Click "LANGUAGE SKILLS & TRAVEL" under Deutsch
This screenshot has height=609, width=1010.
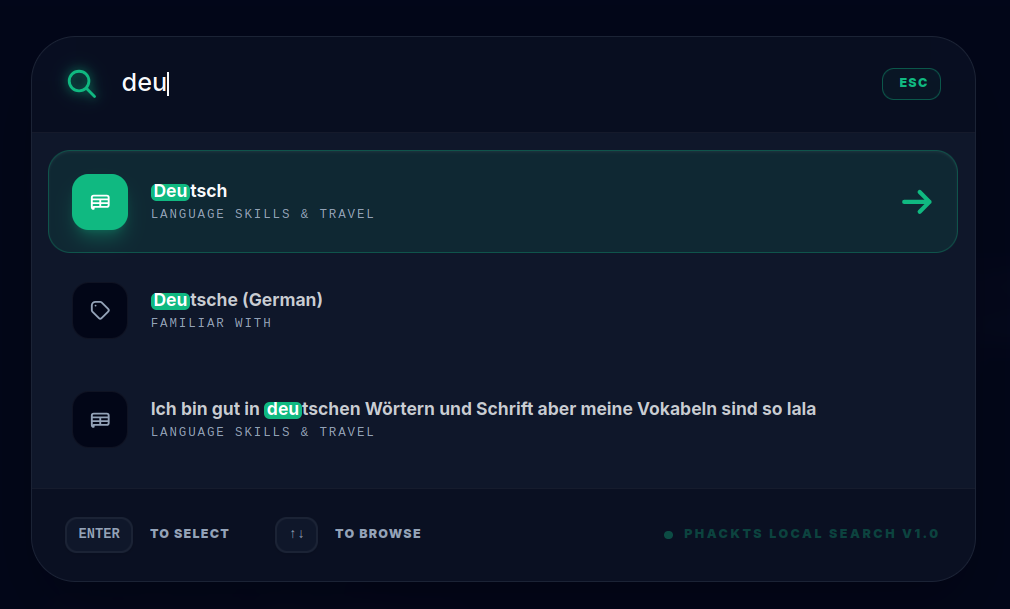click(x=262, y=214)
